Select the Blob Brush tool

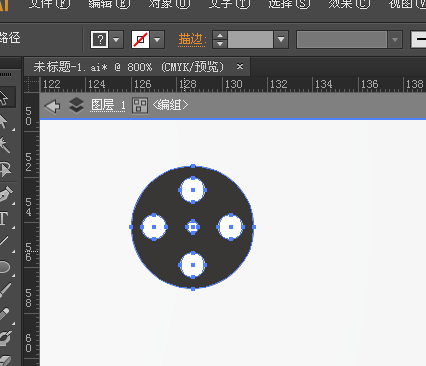coord(5,338)
